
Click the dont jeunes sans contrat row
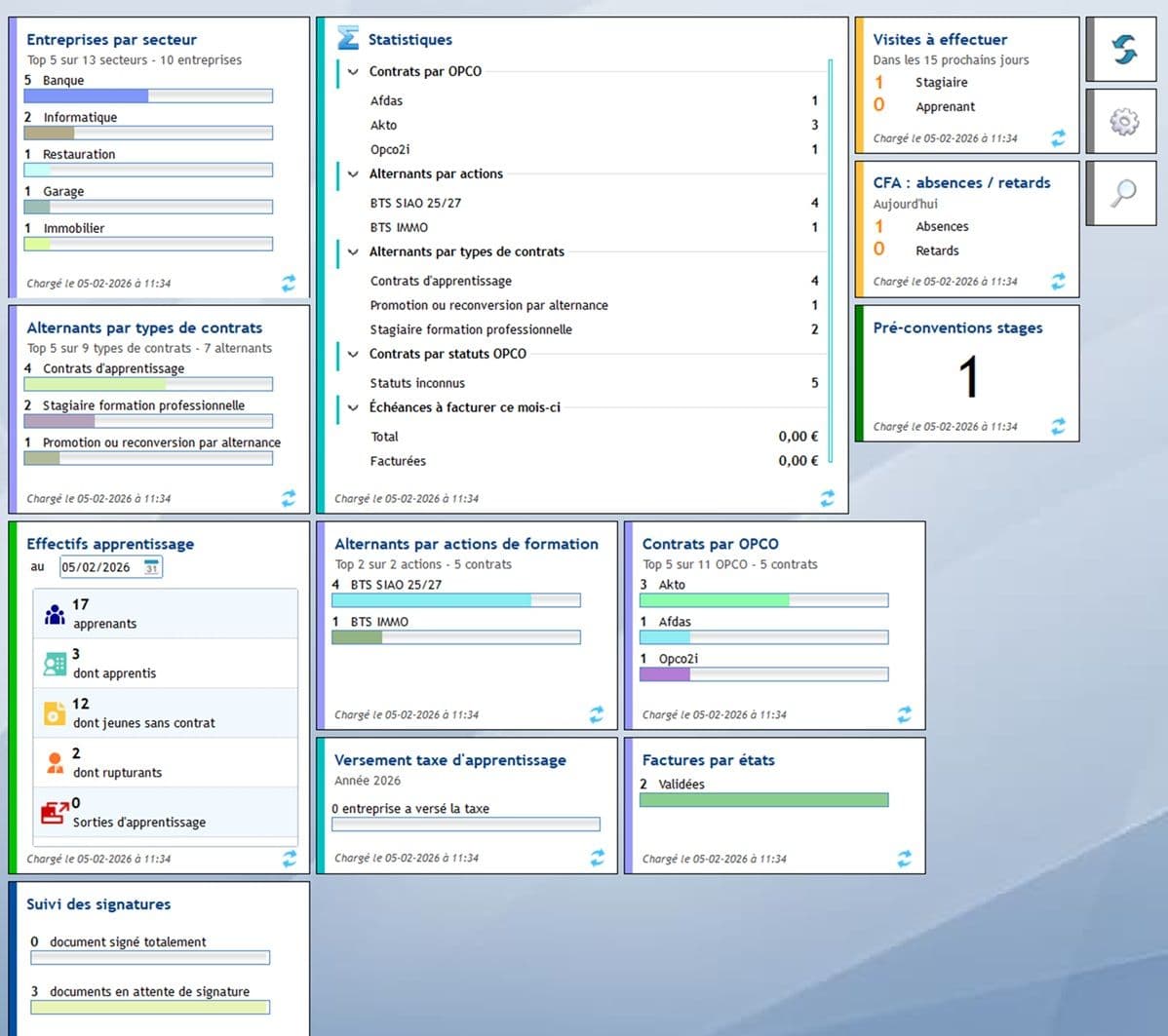[x=166, y=713]
